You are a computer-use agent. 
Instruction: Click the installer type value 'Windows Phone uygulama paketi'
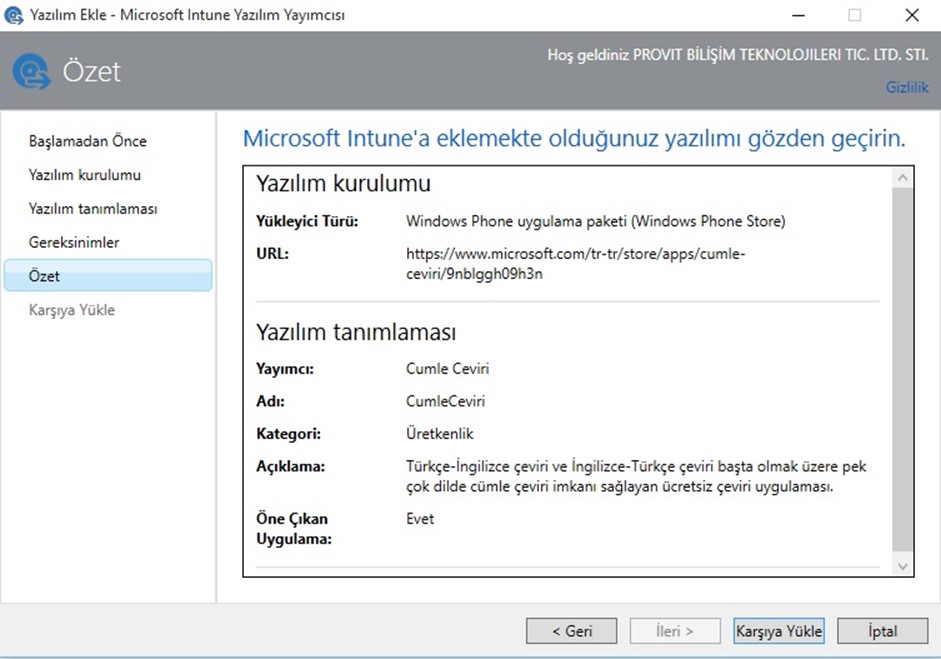pyautogui.click(x=595, y=221)
